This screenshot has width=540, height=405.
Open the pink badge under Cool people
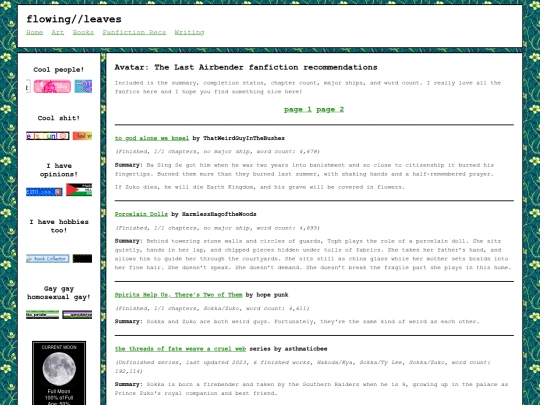(x=52, y=86)
